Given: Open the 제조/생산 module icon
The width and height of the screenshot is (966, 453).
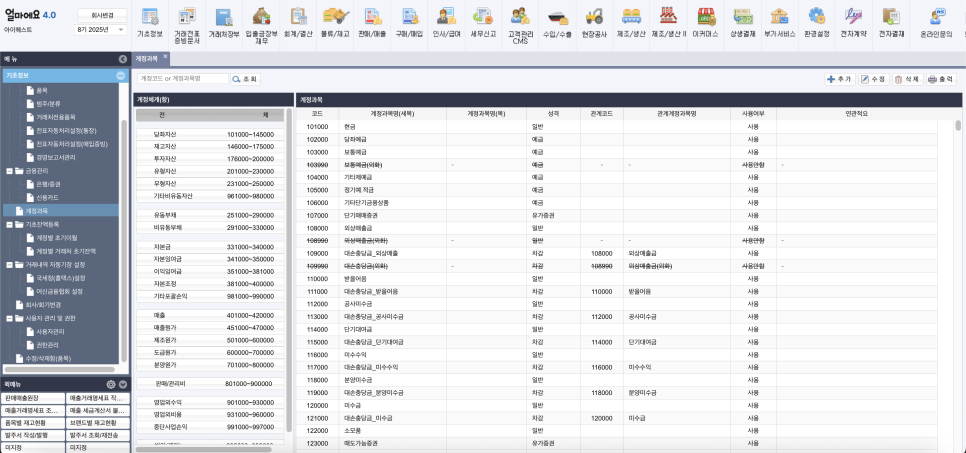Looking at the screenshot, I should [631, 17].
